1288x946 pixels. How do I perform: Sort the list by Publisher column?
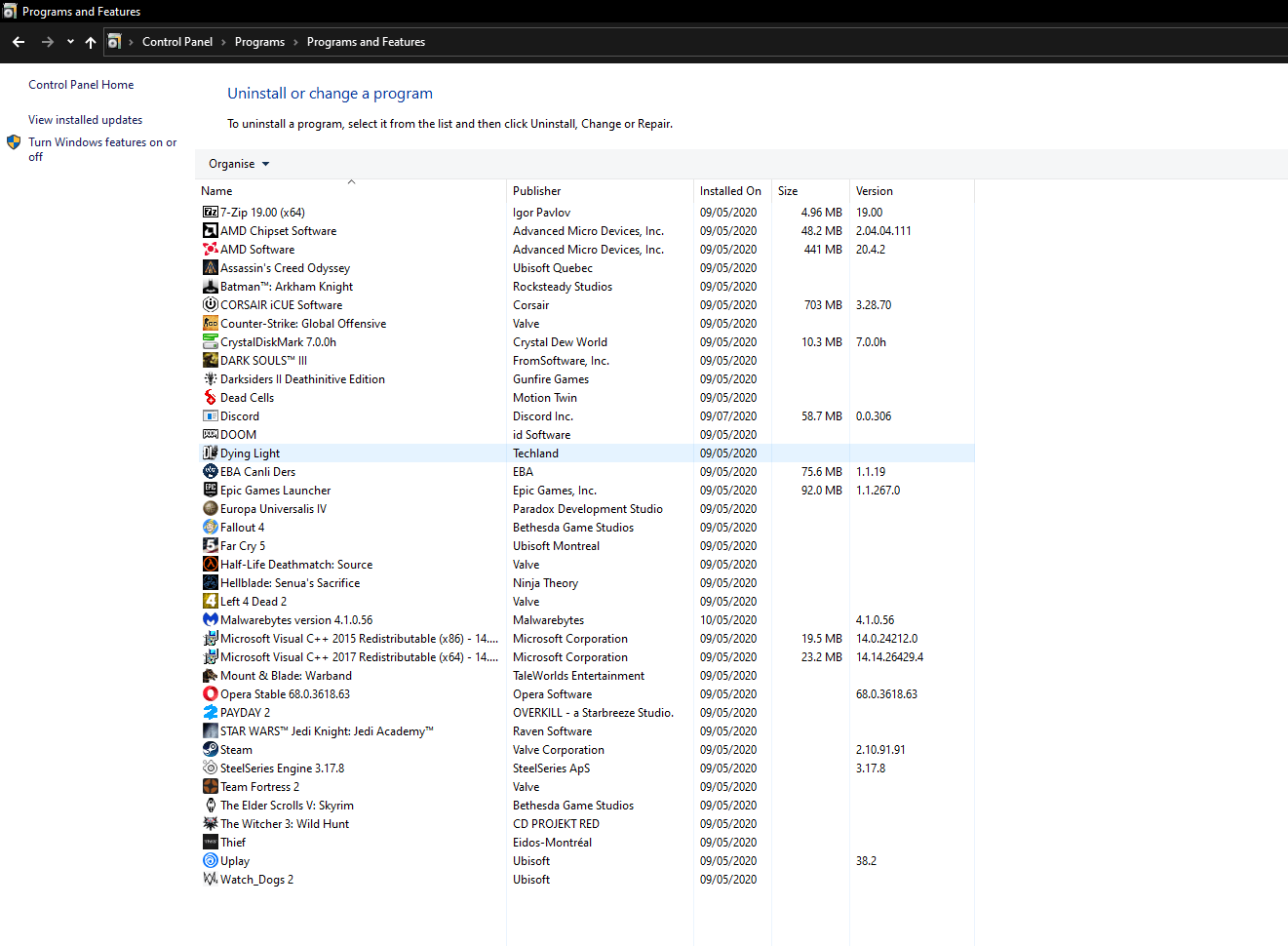point(537,191)
